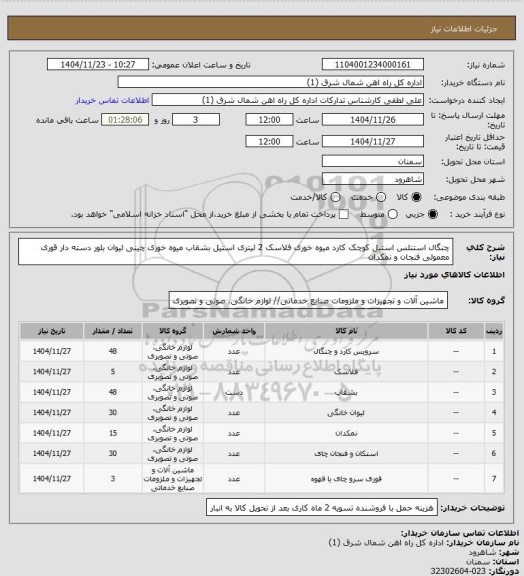Screen dimensions: 524x576
Task: Click the جزئیات اطلاعات نیاز header title
Action: (x=464, y=29)
